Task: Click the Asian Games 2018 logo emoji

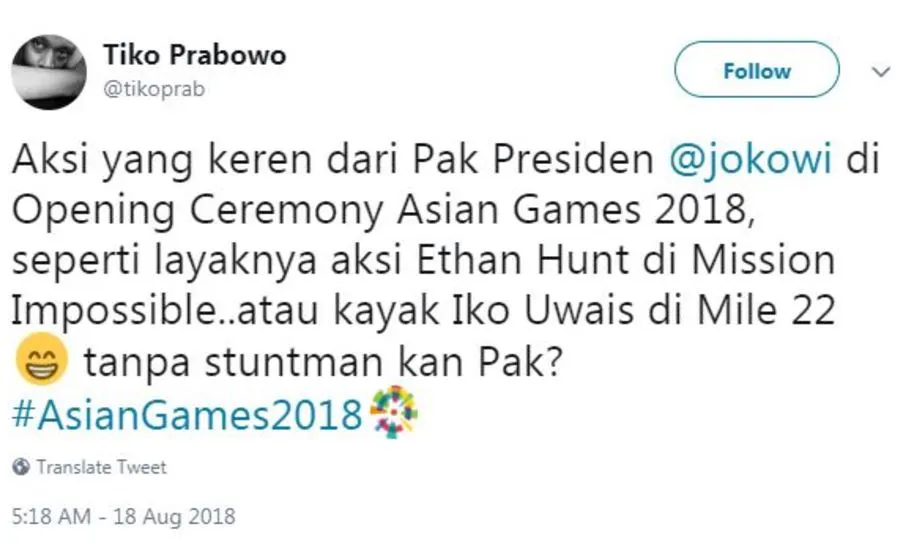Action: (x=394, y=411)
